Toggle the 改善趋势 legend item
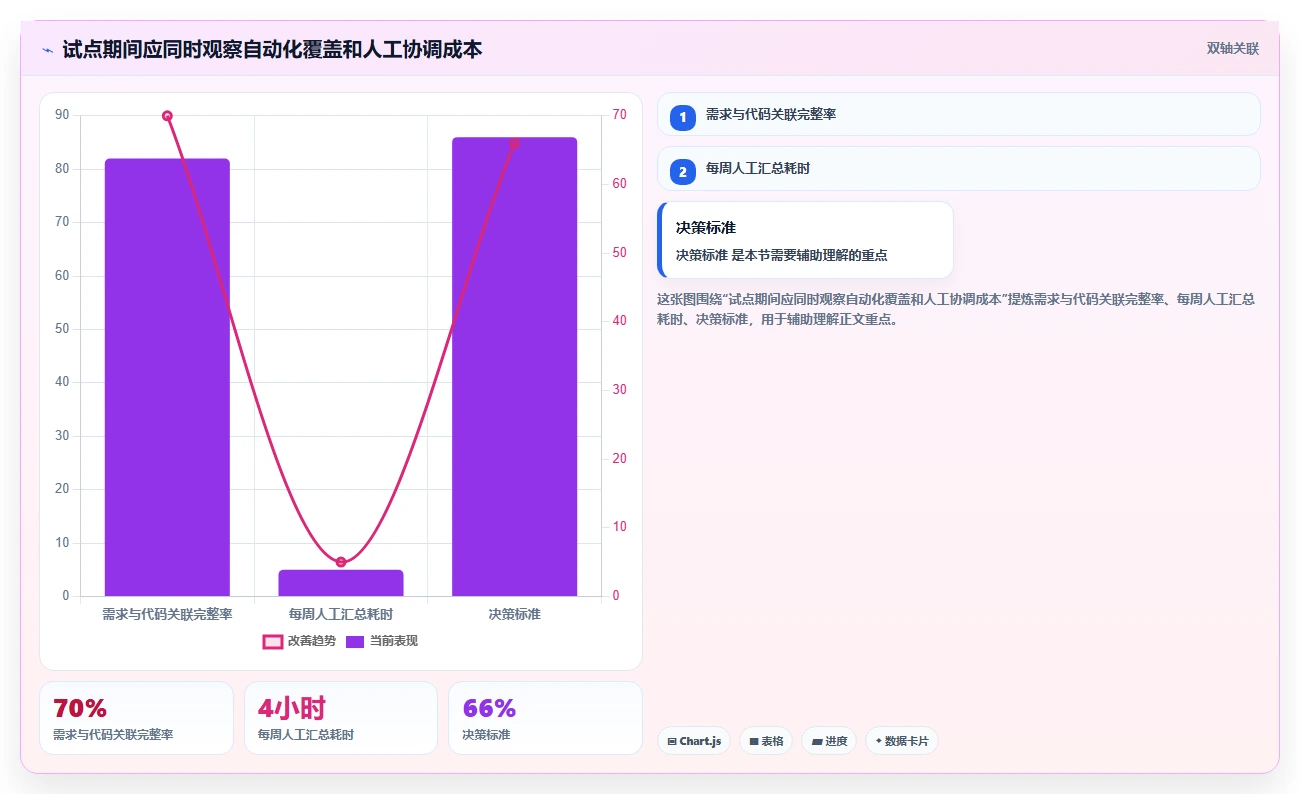Image resolution: width=1300 pixels, height=794 pixels. (299, 641)
